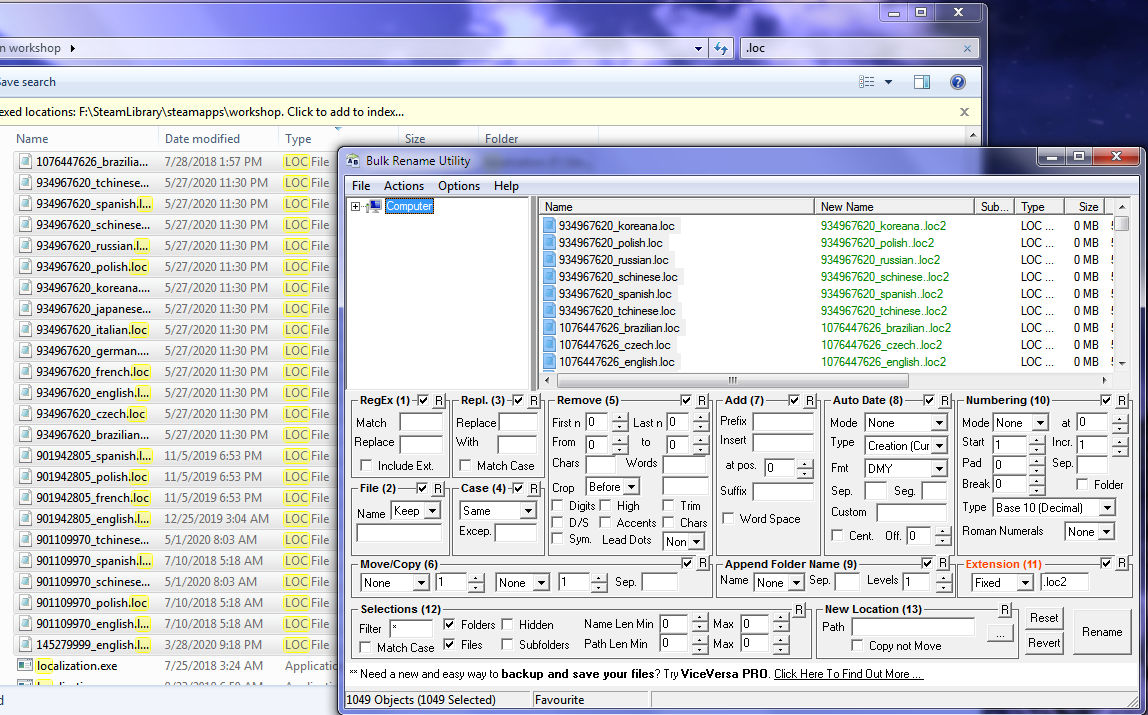Click the R reset button for Extension (11)
The height and width of the screenshot is (715, 1148).
[x=1122, y=564]
